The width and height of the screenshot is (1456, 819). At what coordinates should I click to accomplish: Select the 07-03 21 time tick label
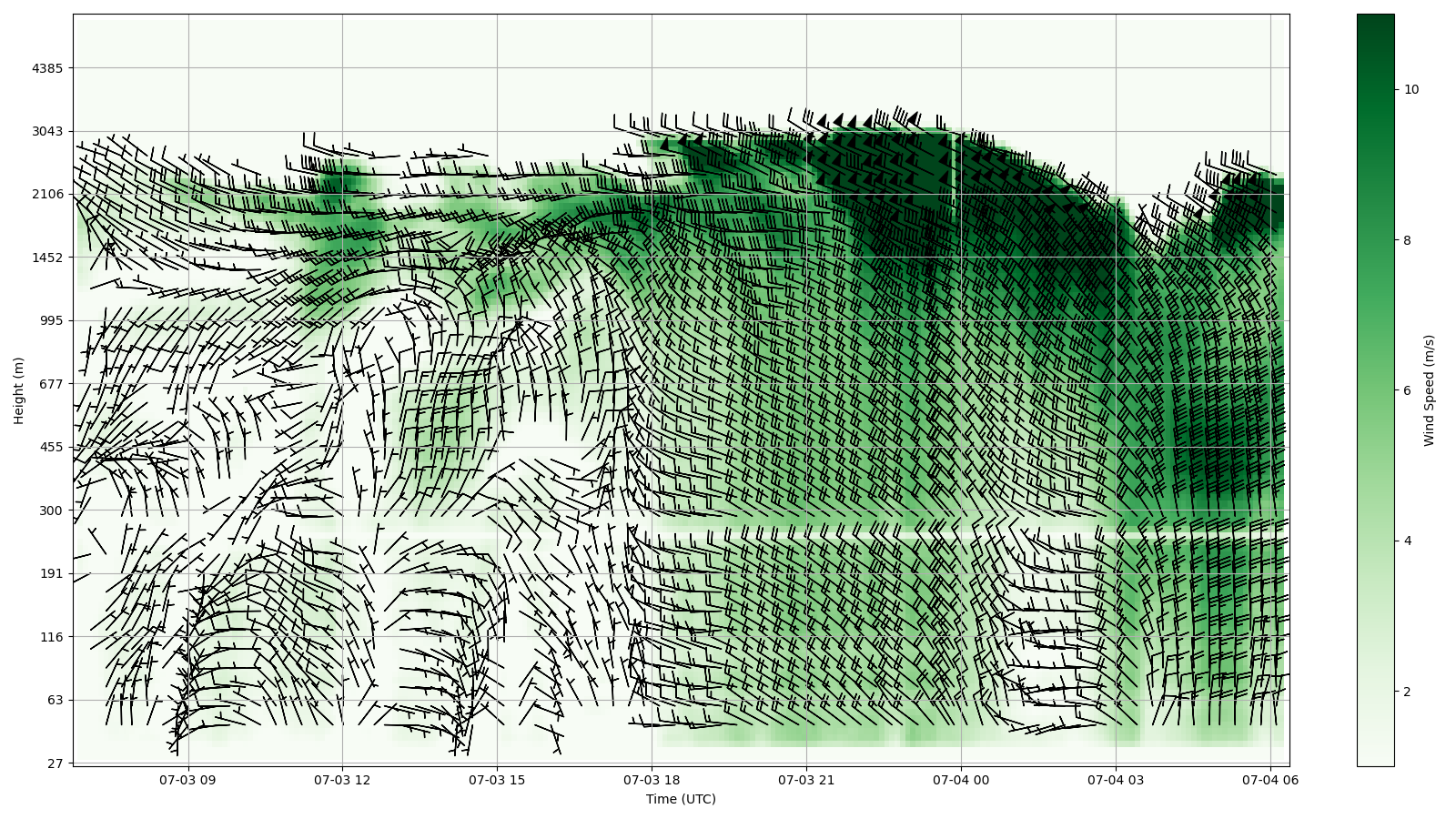tap(806, 780)
